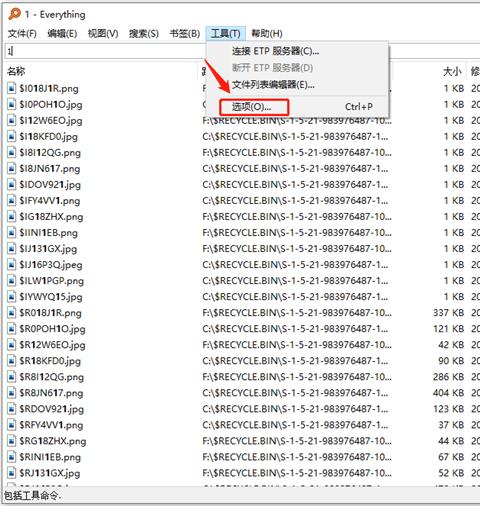This screenshot has width=480, height=506.
Task: Select file name $I8I12QG.png
Action: tap(50, 153)
